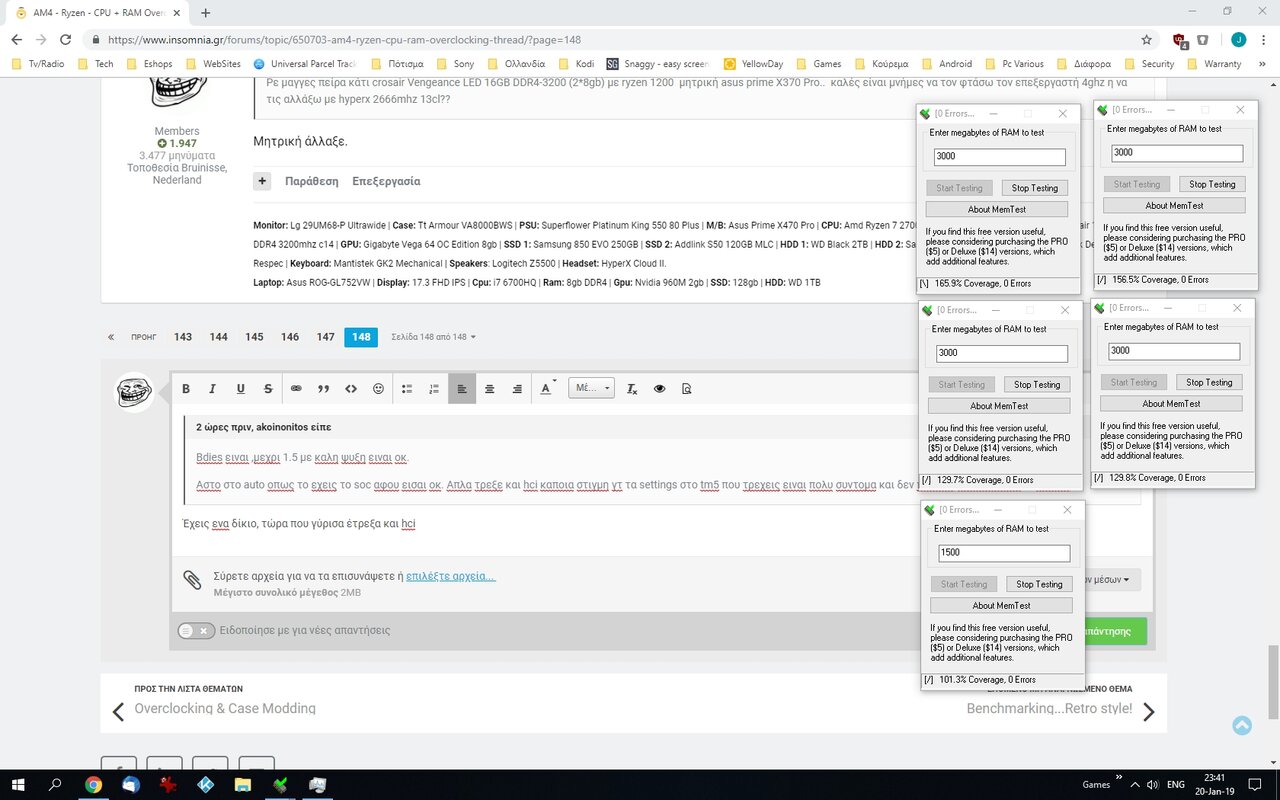Insert a numbered list in the editor
Image resolution: width=1280 pixels, height=800 pixels.
(x=434, y=389)
